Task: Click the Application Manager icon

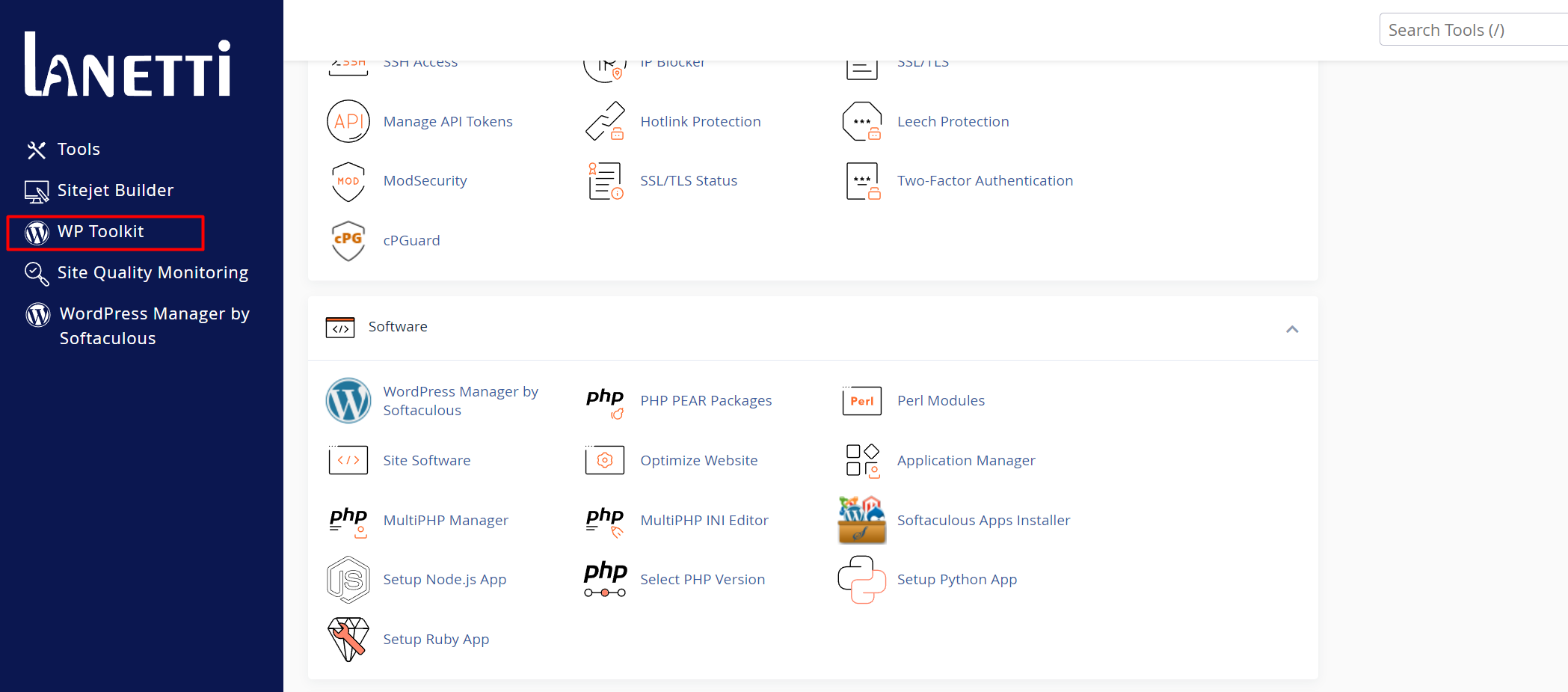Action: click(862, 460)
